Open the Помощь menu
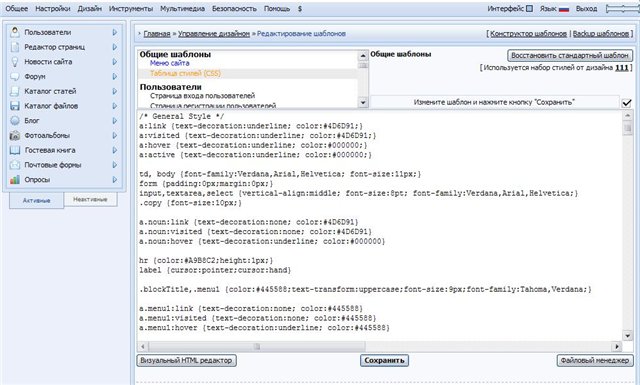Screen dimensions: 640x385 click(x=277, y=9)
